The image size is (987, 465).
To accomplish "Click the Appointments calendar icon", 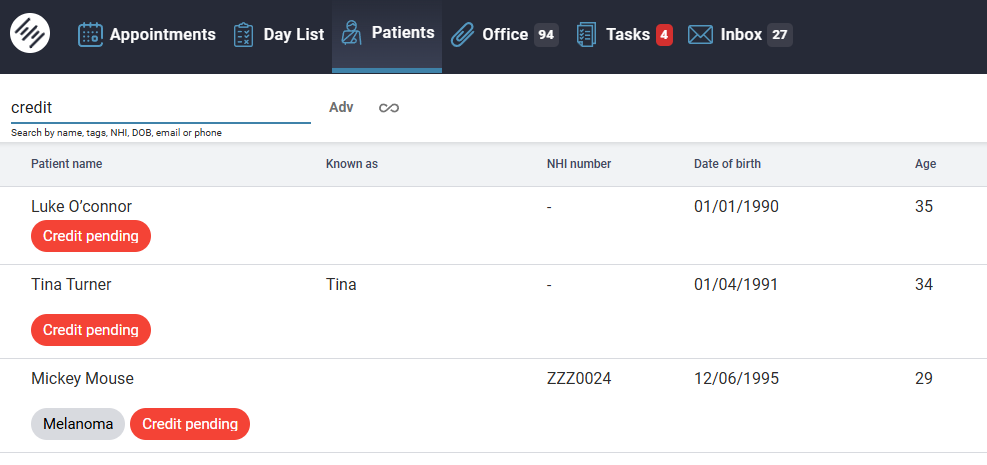I will [x=91, y=34].
